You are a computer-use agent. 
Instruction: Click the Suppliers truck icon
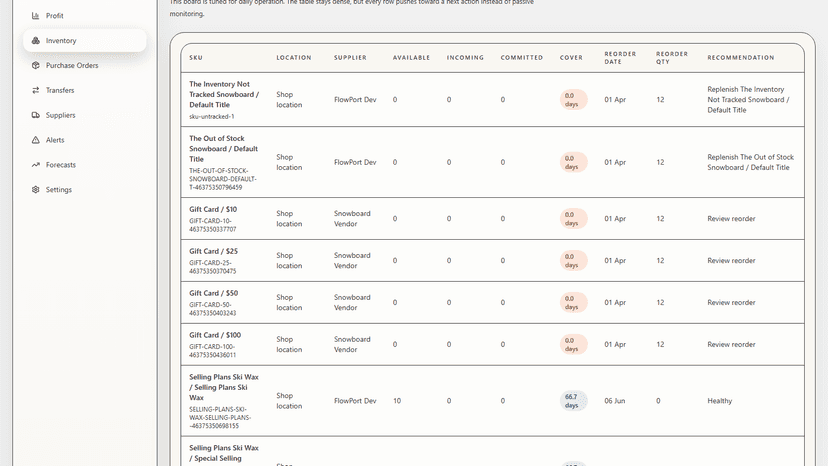click(35, 115)
